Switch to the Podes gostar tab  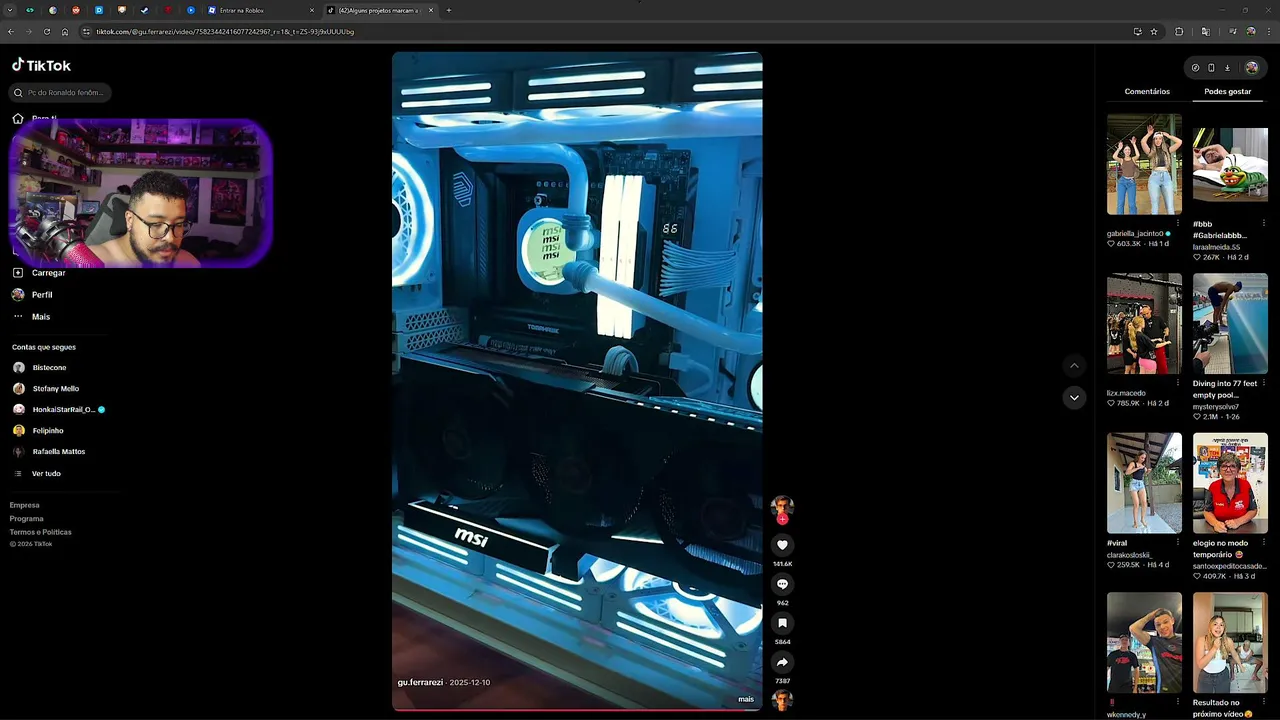[x=1227, y=91]
